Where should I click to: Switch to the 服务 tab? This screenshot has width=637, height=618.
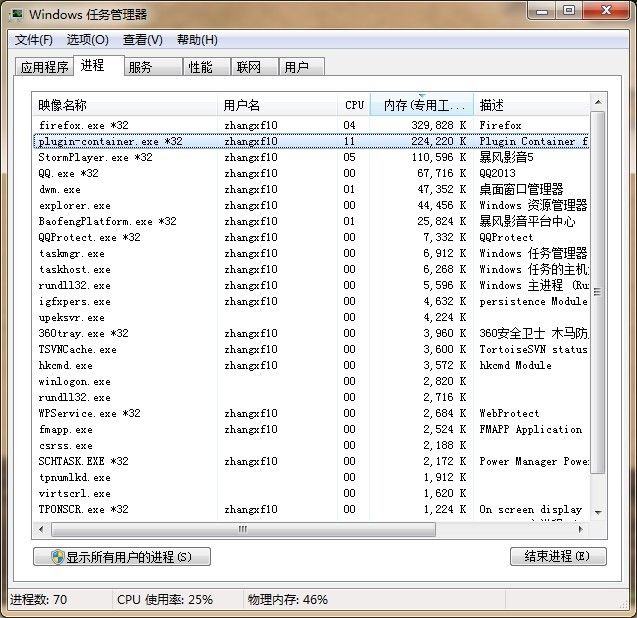click(153, 67)
